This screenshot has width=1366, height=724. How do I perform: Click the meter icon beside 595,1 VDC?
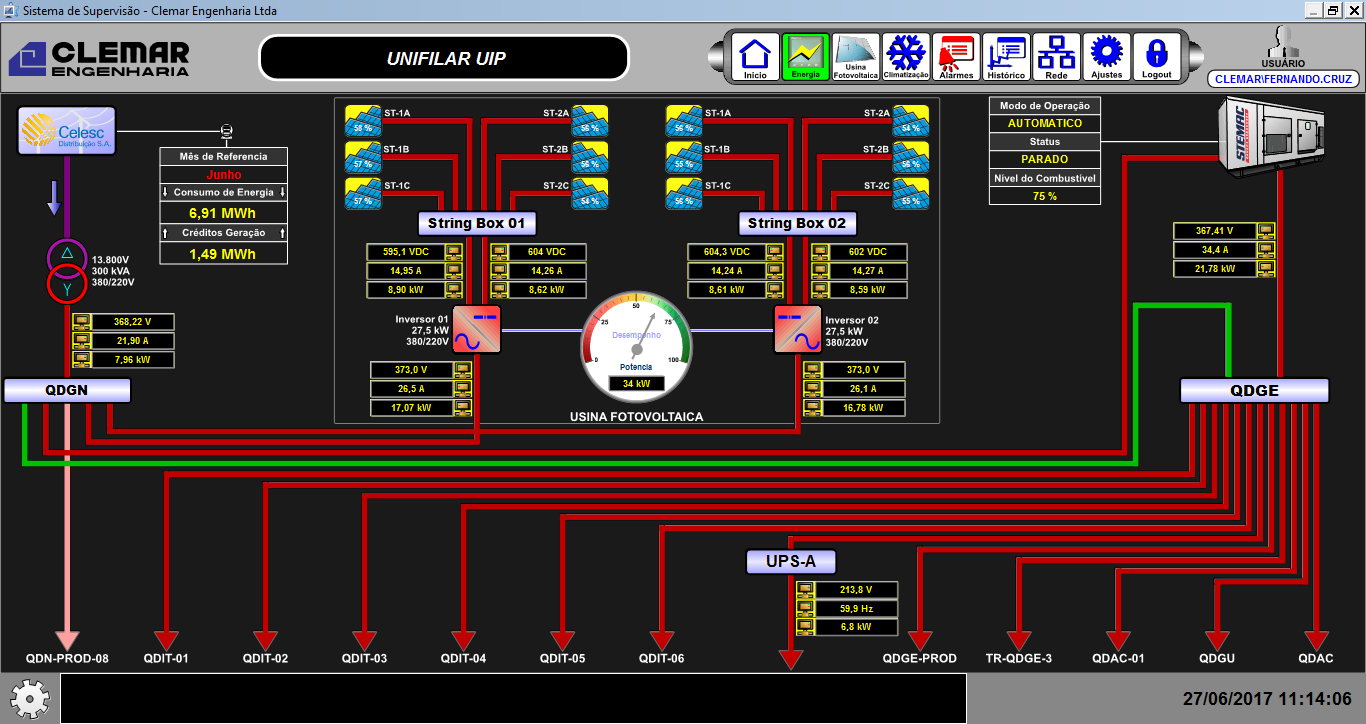coord(454,252)
